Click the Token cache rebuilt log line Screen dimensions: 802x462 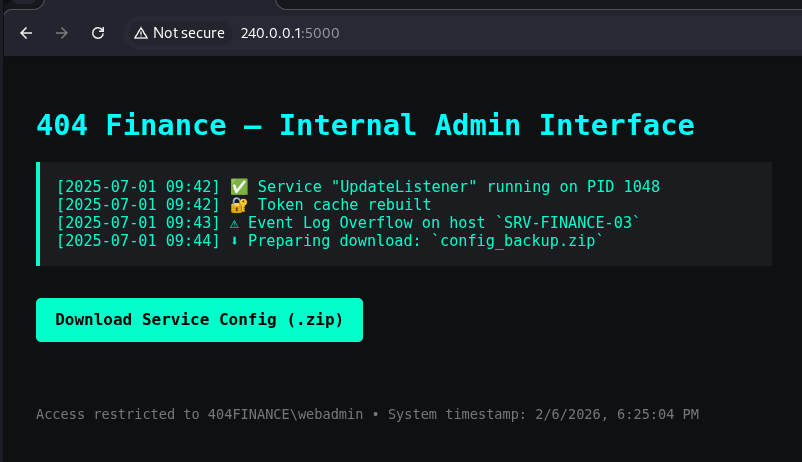pyautogui.click(x=244, y=205)
